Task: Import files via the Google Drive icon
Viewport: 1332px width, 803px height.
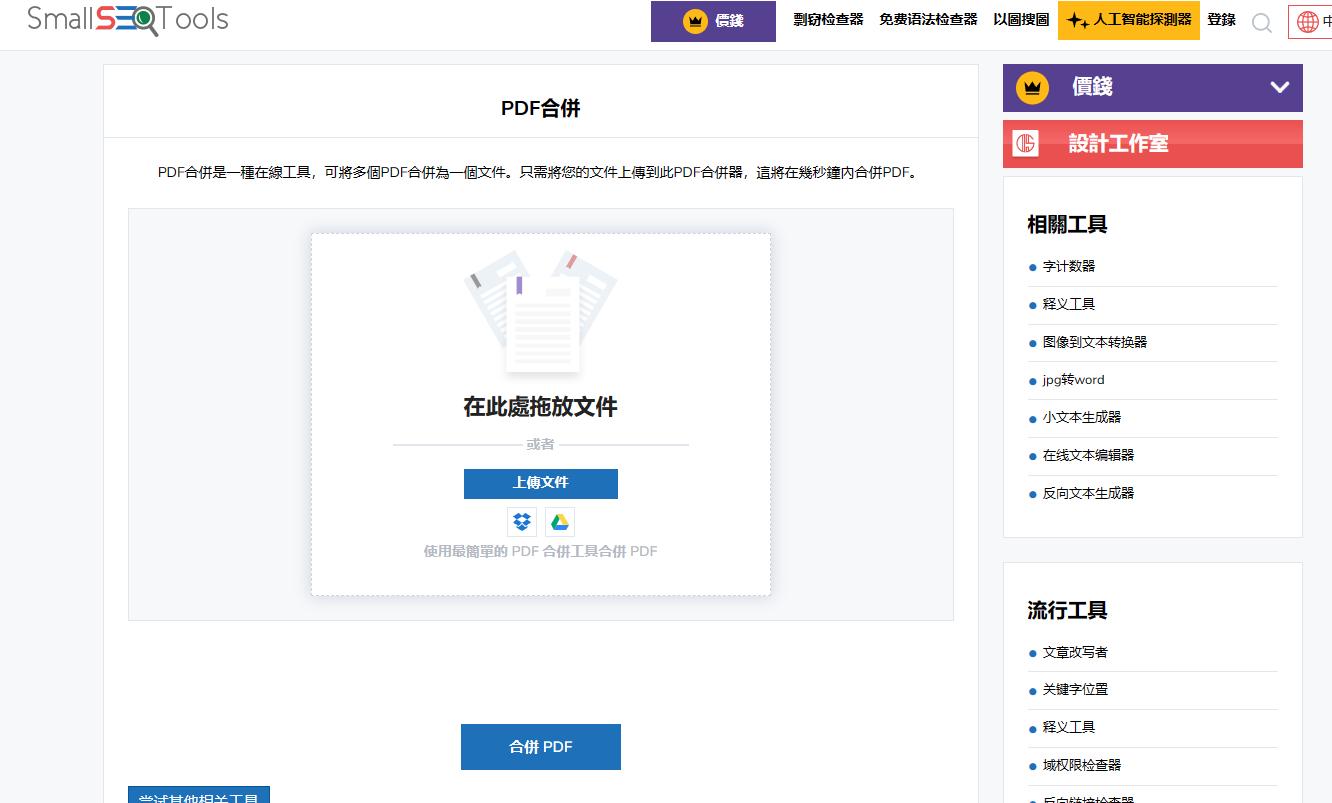Action: [x=560, y=521]
